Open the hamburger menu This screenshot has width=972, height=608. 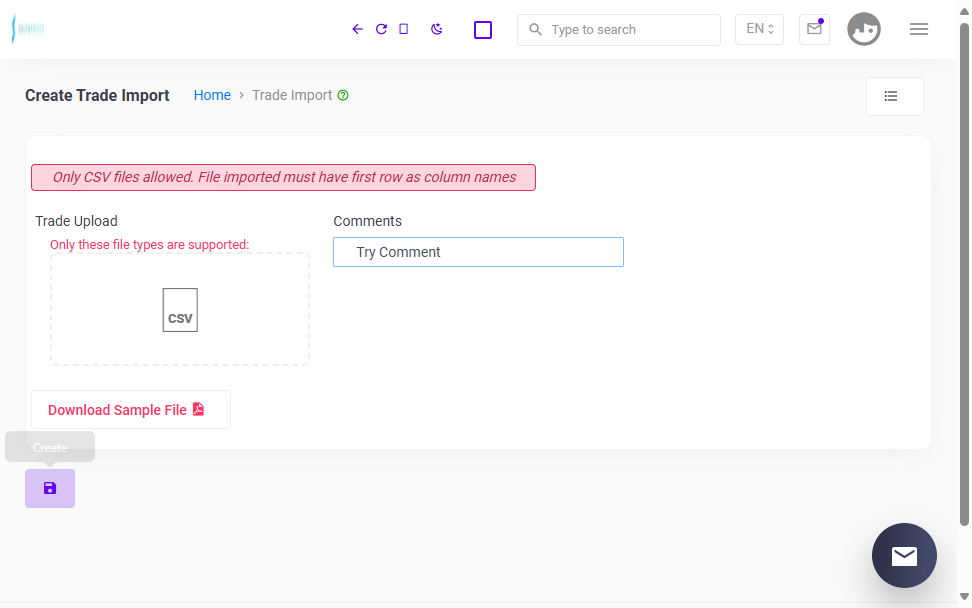[919, 29]
